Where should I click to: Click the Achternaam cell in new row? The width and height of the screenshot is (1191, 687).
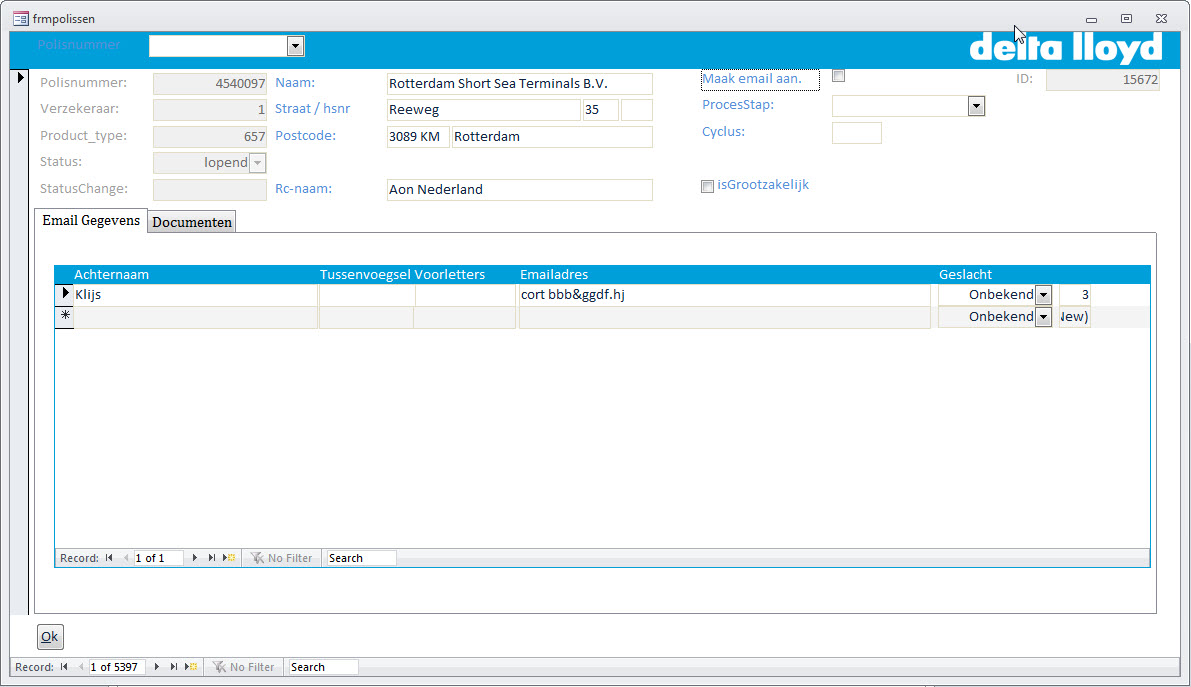coord(195,317)
